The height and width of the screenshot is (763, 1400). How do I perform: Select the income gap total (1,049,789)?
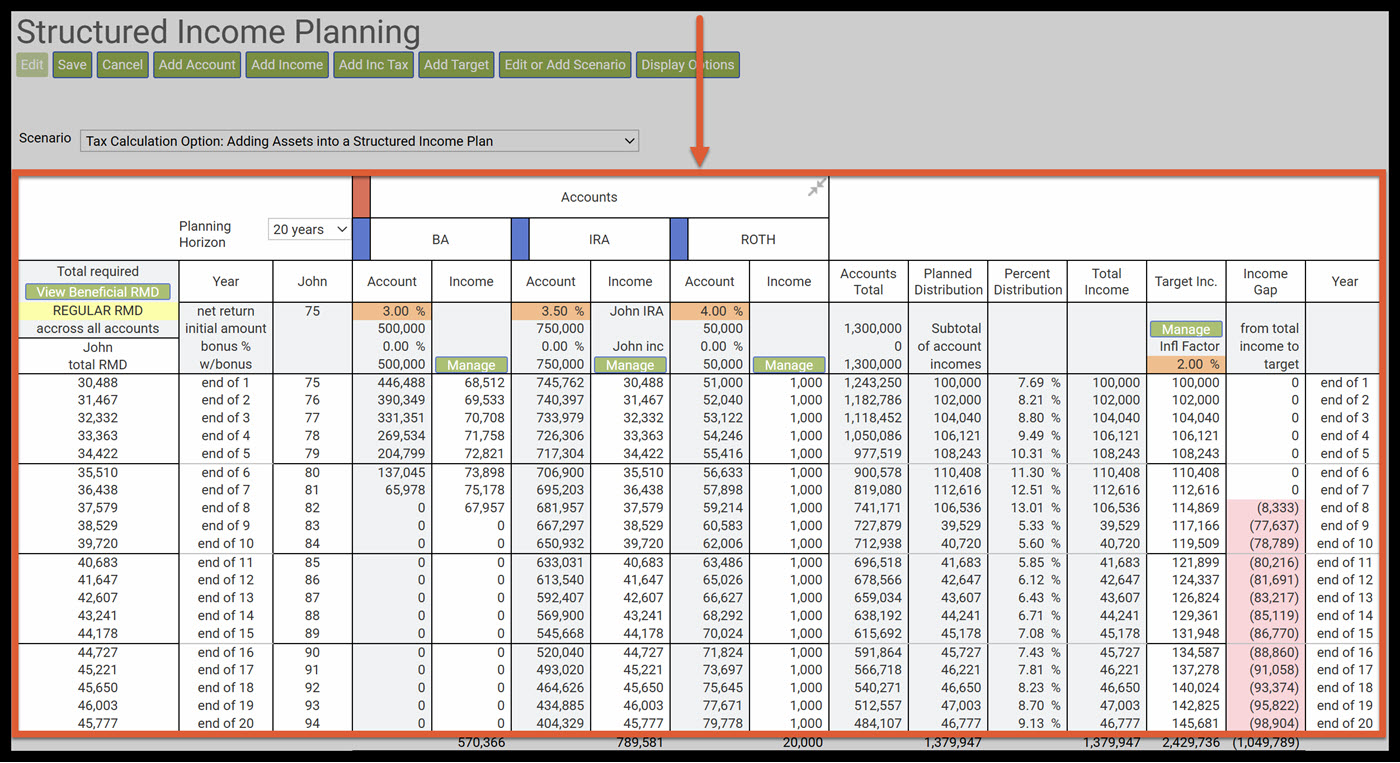[1265, 743]
